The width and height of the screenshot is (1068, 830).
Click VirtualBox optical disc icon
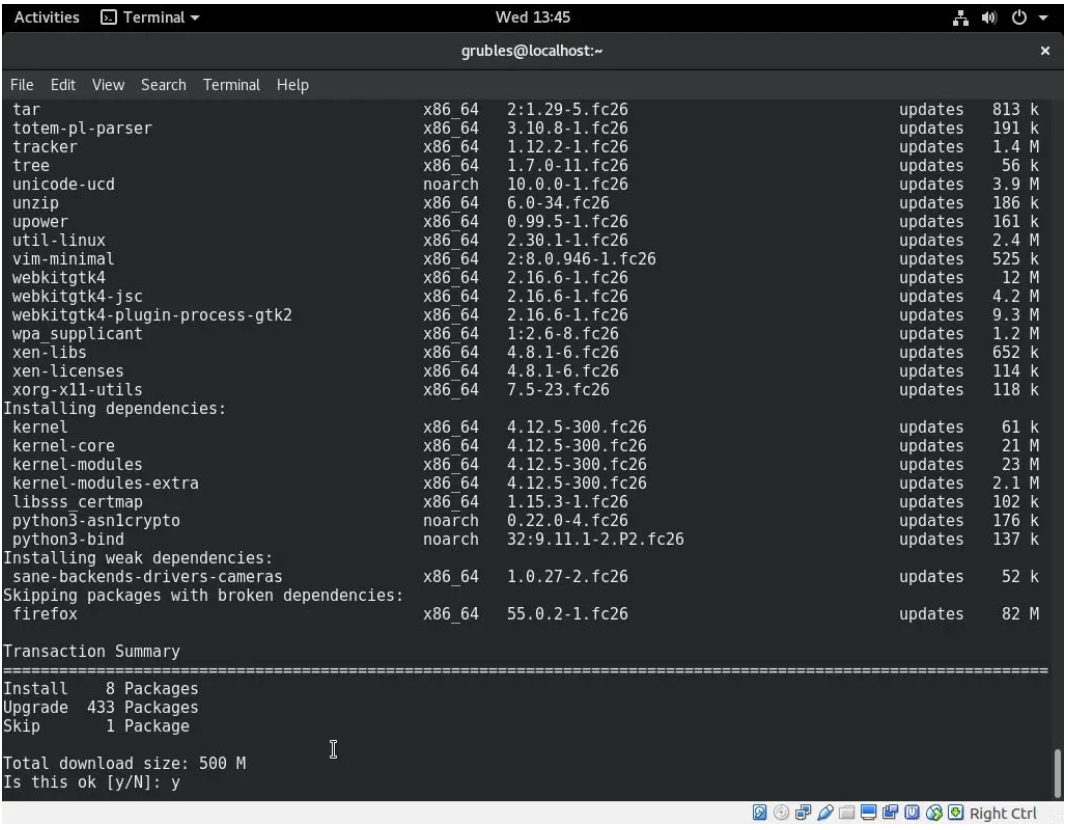click(x=781, y=813)
